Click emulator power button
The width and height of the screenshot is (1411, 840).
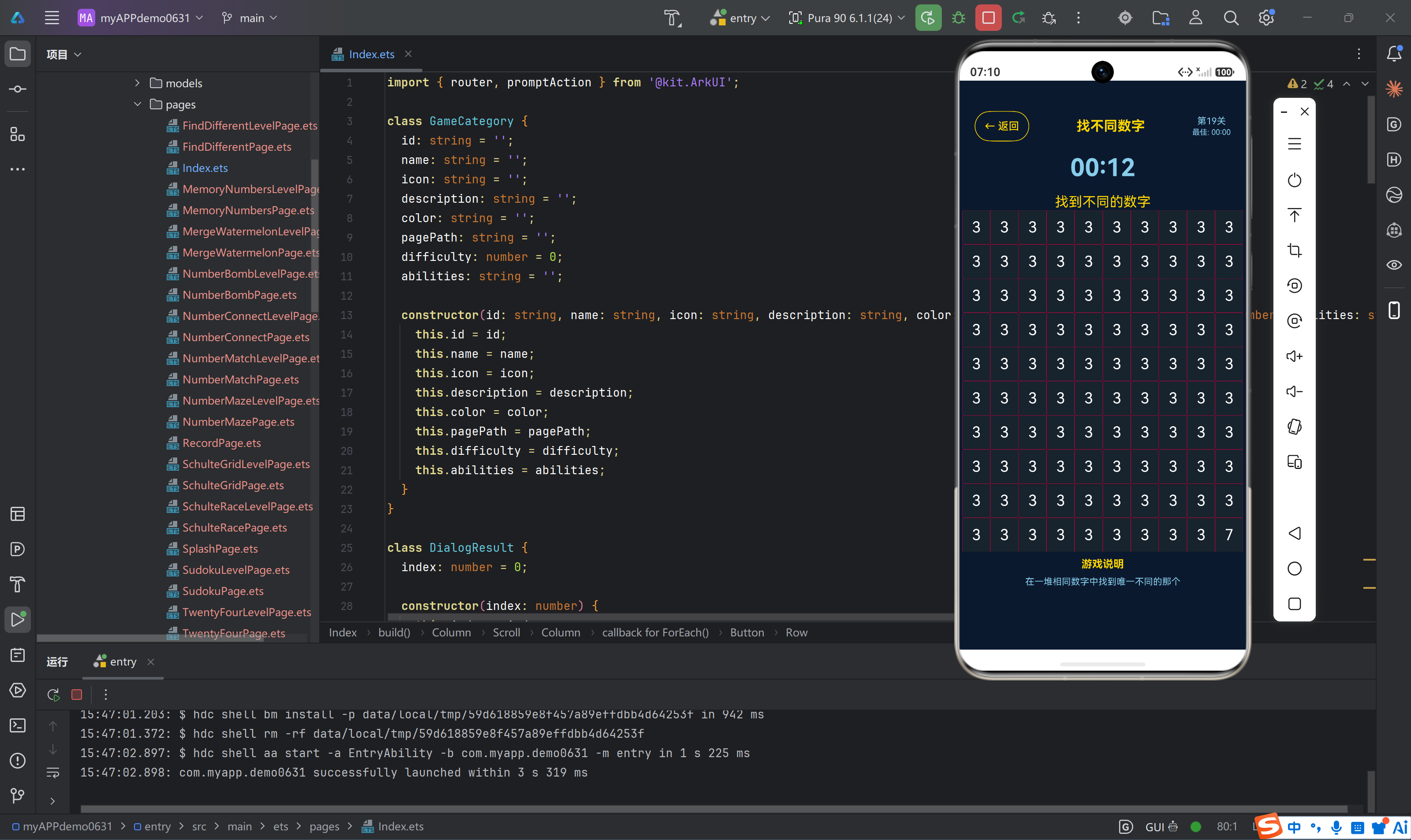coord(1294,180)
